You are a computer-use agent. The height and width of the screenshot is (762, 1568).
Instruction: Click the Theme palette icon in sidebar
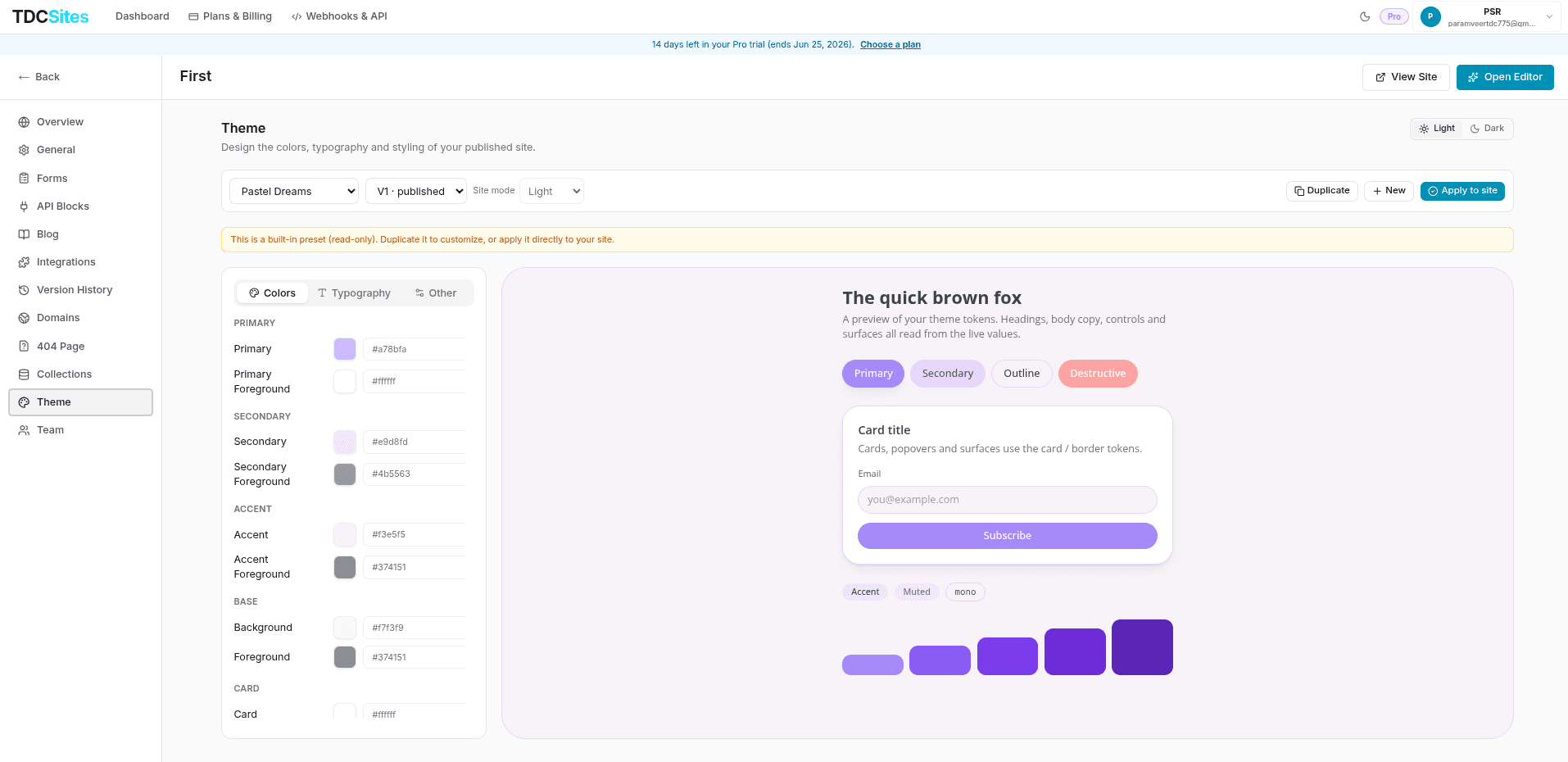(24, 402)
